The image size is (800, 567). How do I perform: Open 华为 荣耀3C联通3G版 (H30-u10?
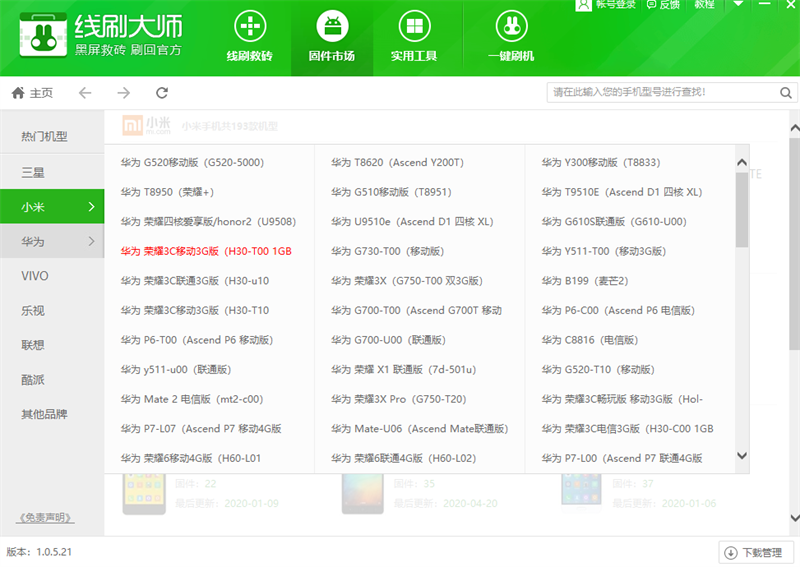(x=195, y=281)
